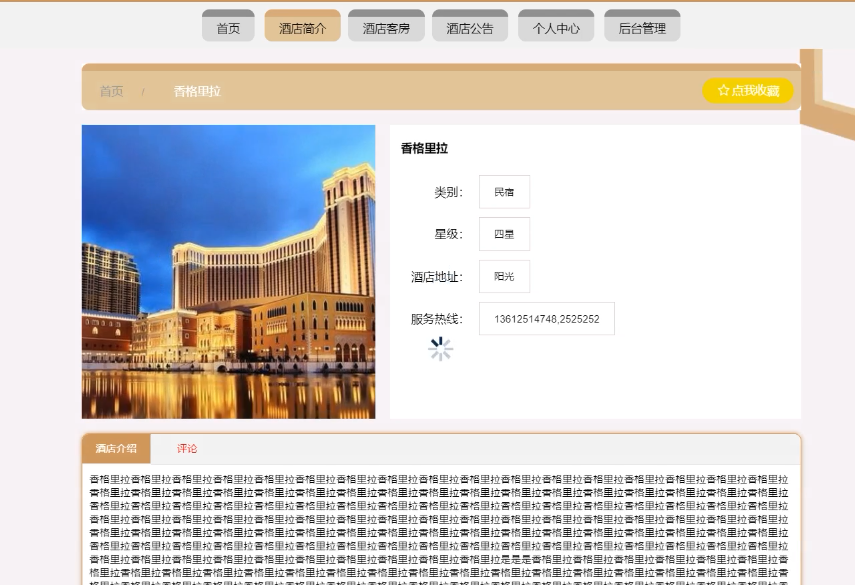855x585 pixels.
Task: Click inside the hotel description text area
Action: pyautogui.click(x=440, y=520)
